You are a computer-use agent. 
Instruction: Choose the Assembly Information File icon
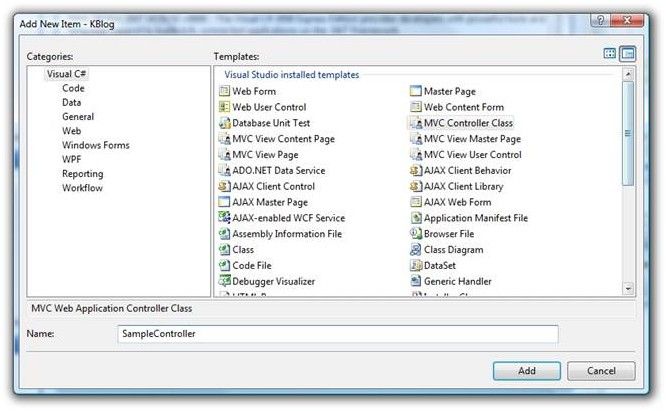coord(224,234)
